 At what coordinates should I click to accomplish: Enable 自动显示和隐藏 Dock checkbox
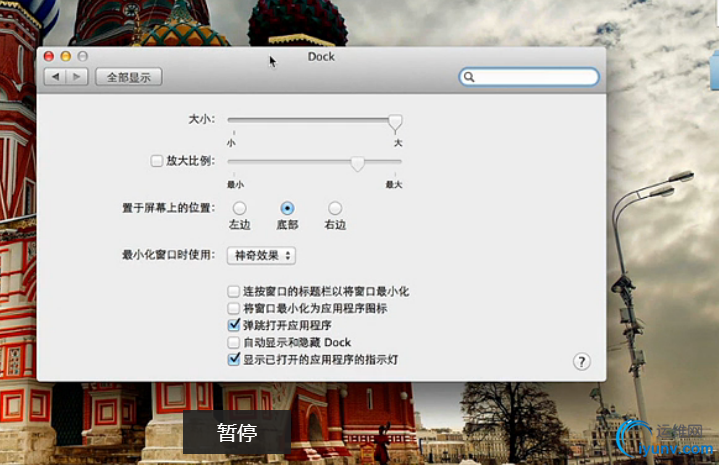pos(233,342)
